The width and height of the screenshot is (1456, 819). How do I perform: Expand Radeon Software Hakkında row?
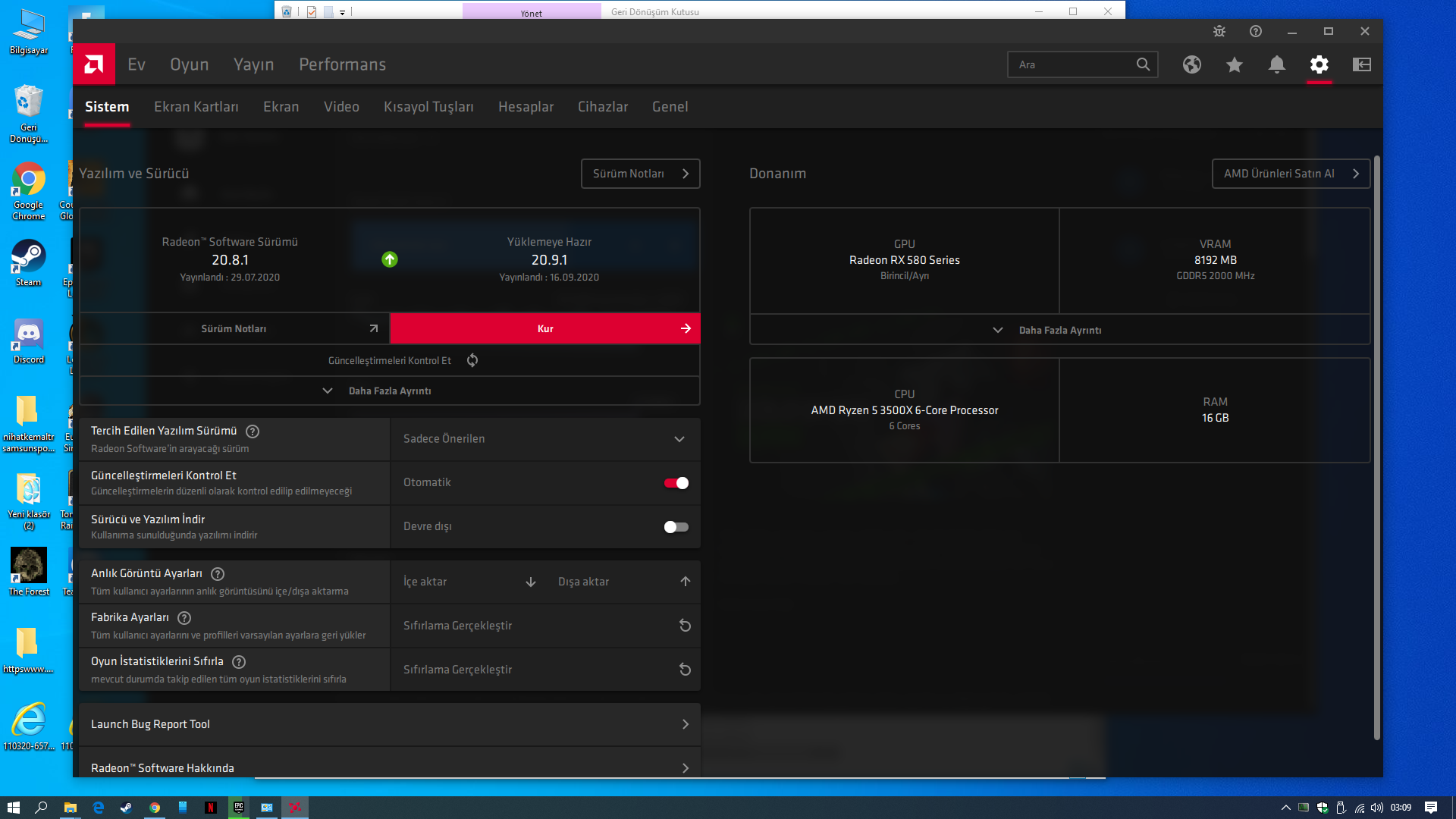[x=390, y=764]
